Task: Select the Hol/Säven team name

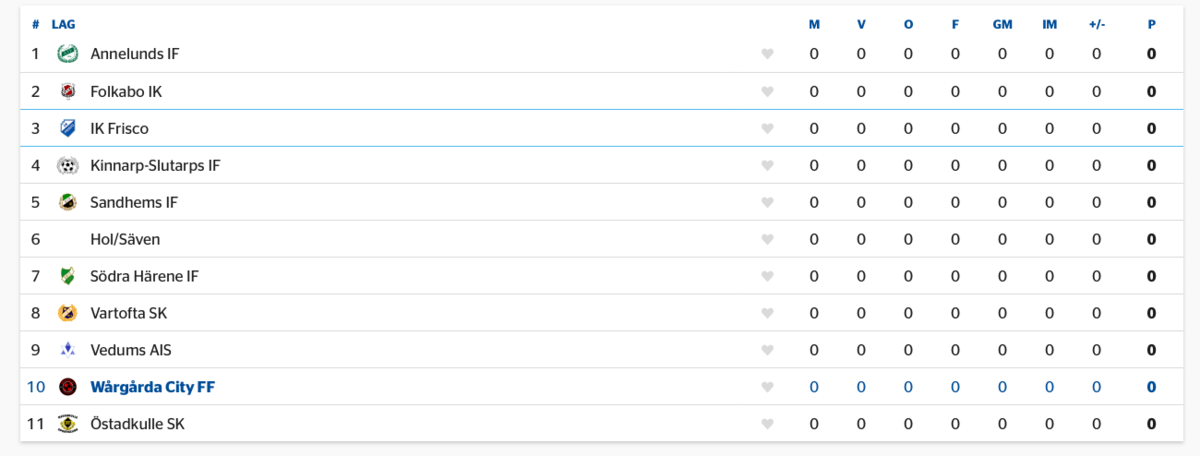Action: click(125, 239)
